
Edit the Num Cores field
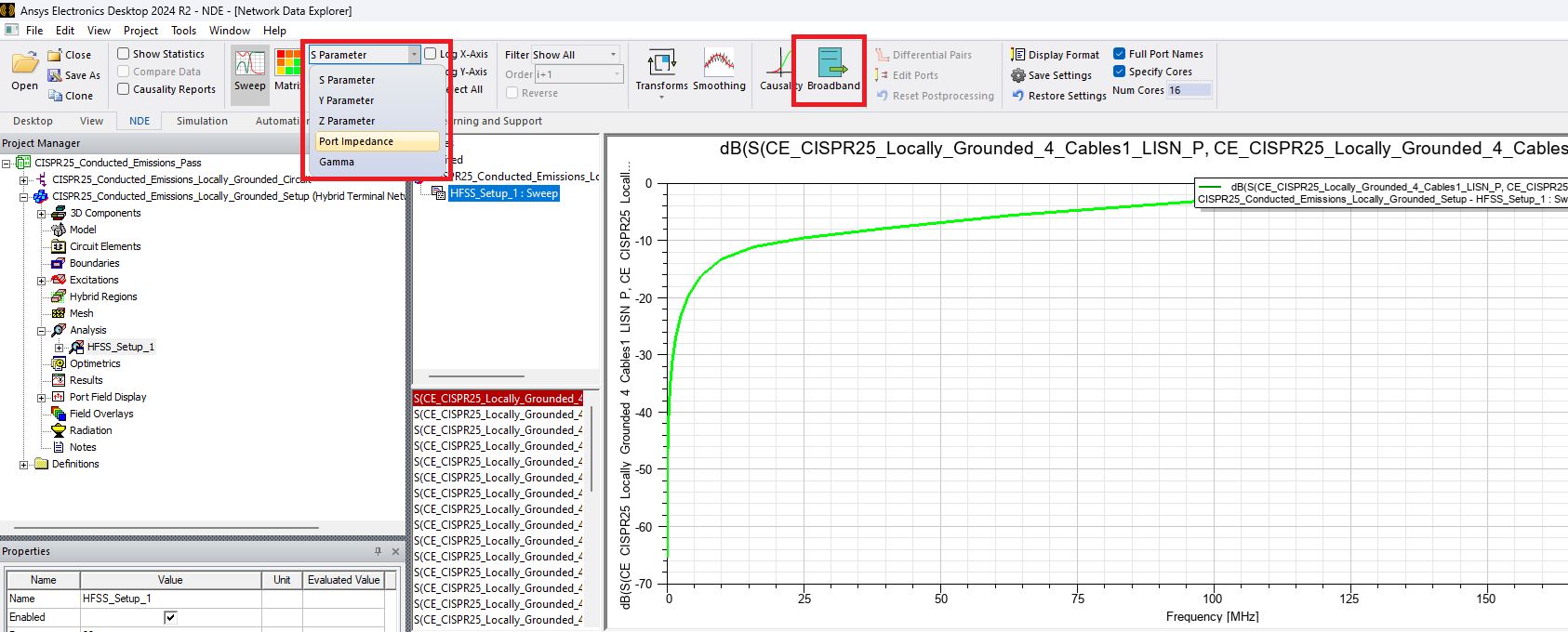click(1189, 90)
